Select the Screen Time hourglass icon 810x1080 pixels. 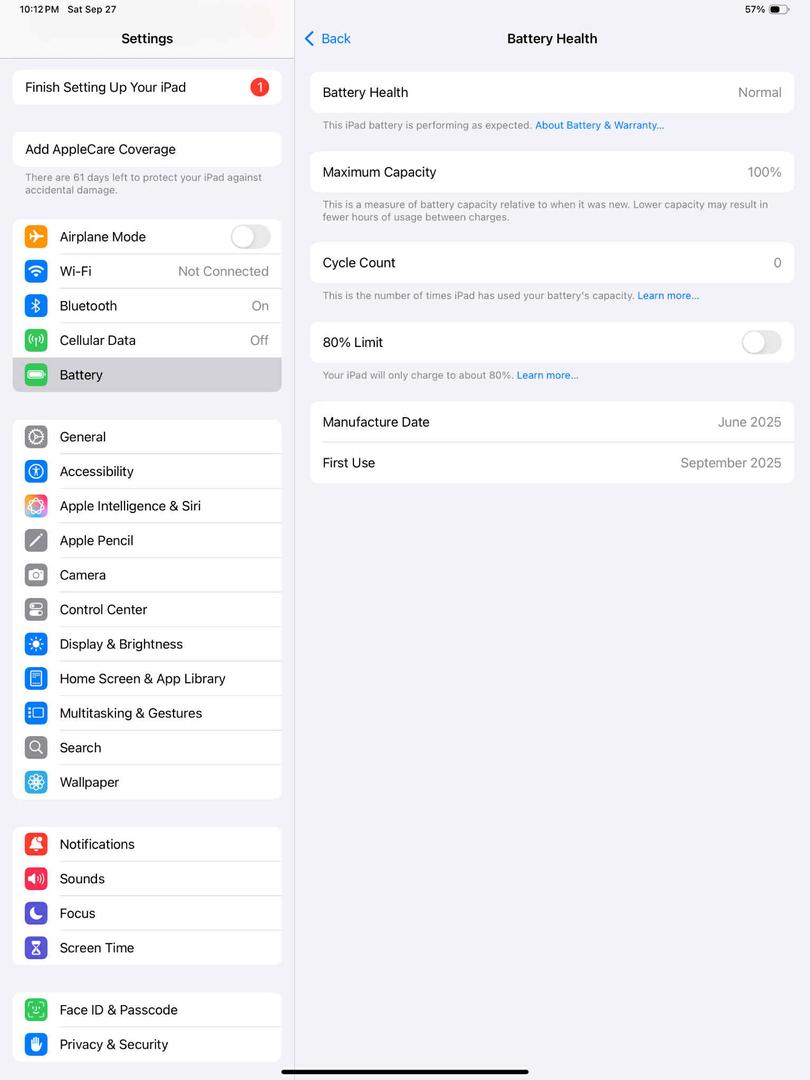pyautogui.click(x=36, y=947)
